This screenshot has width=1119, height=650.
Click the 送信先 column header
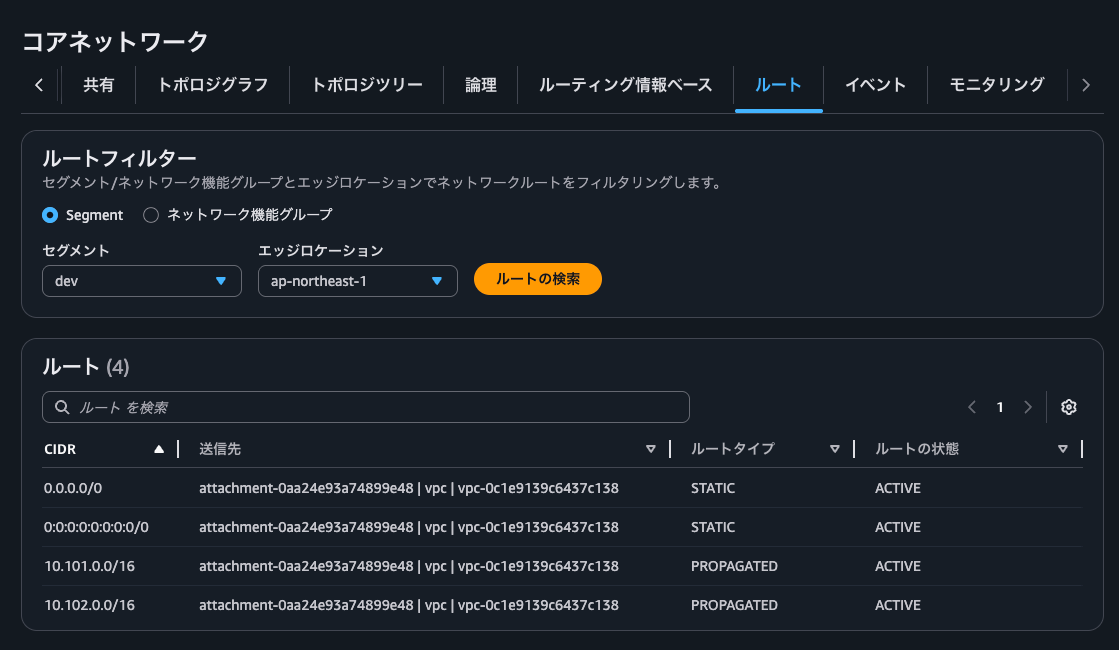click(220, 449)
